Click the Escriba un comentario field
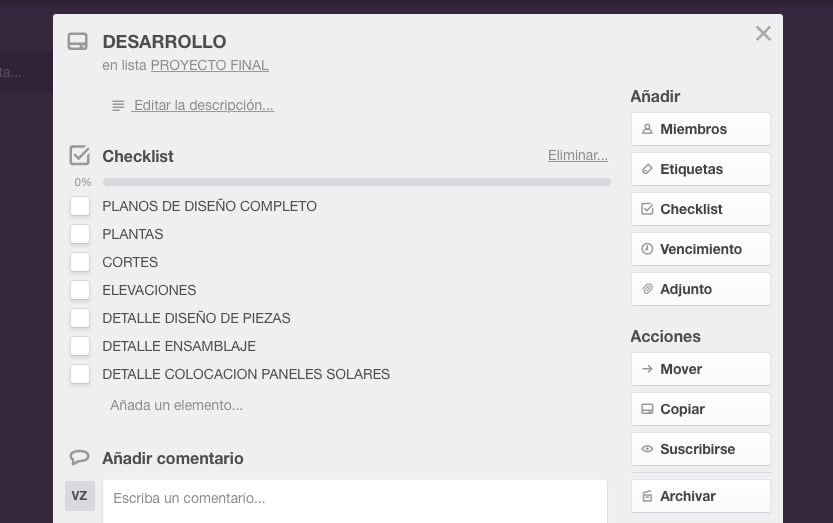833x523 pixels. click(355, 498)
